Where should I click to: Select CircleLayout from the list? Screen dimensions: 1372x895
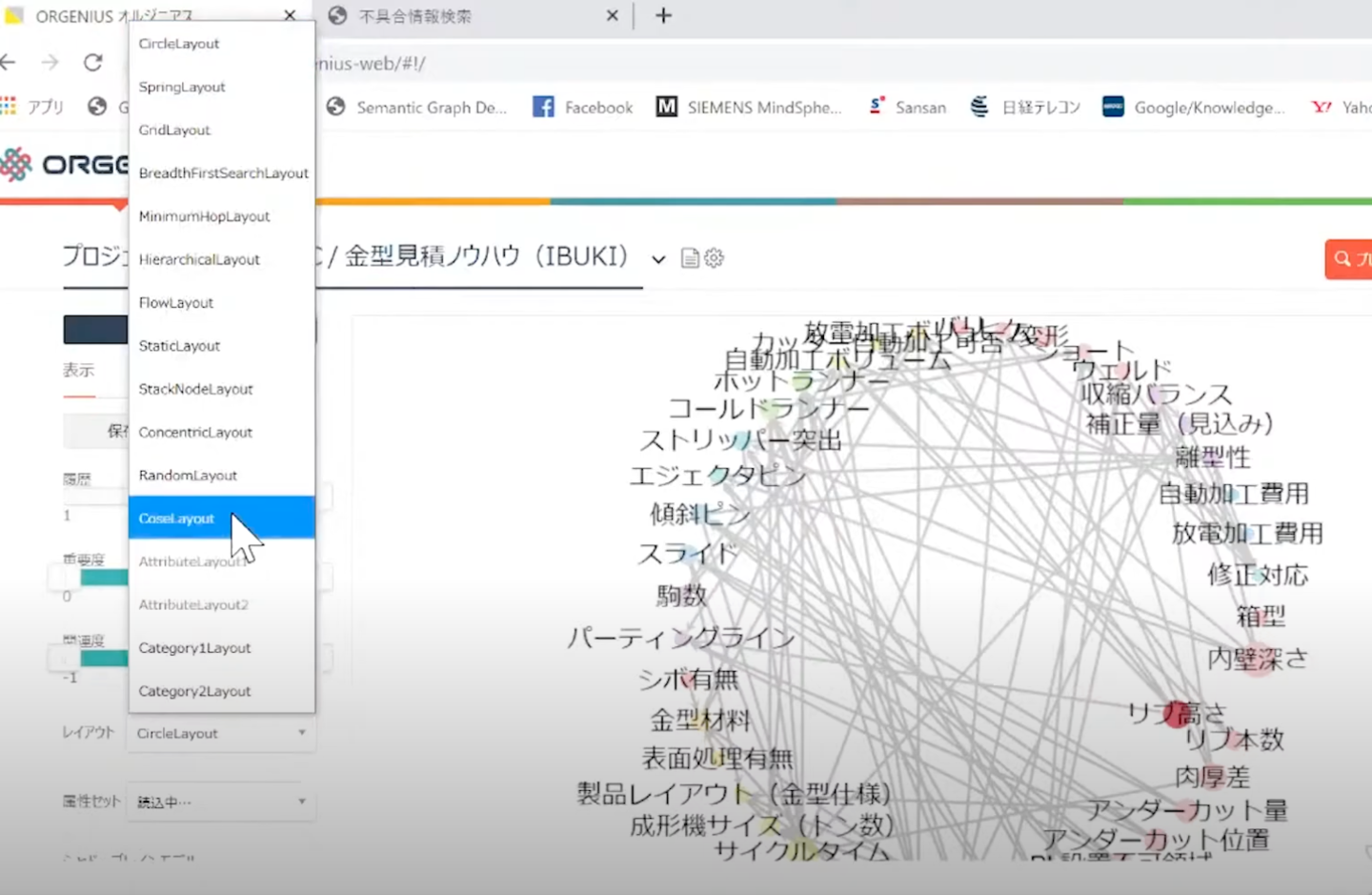222,44
